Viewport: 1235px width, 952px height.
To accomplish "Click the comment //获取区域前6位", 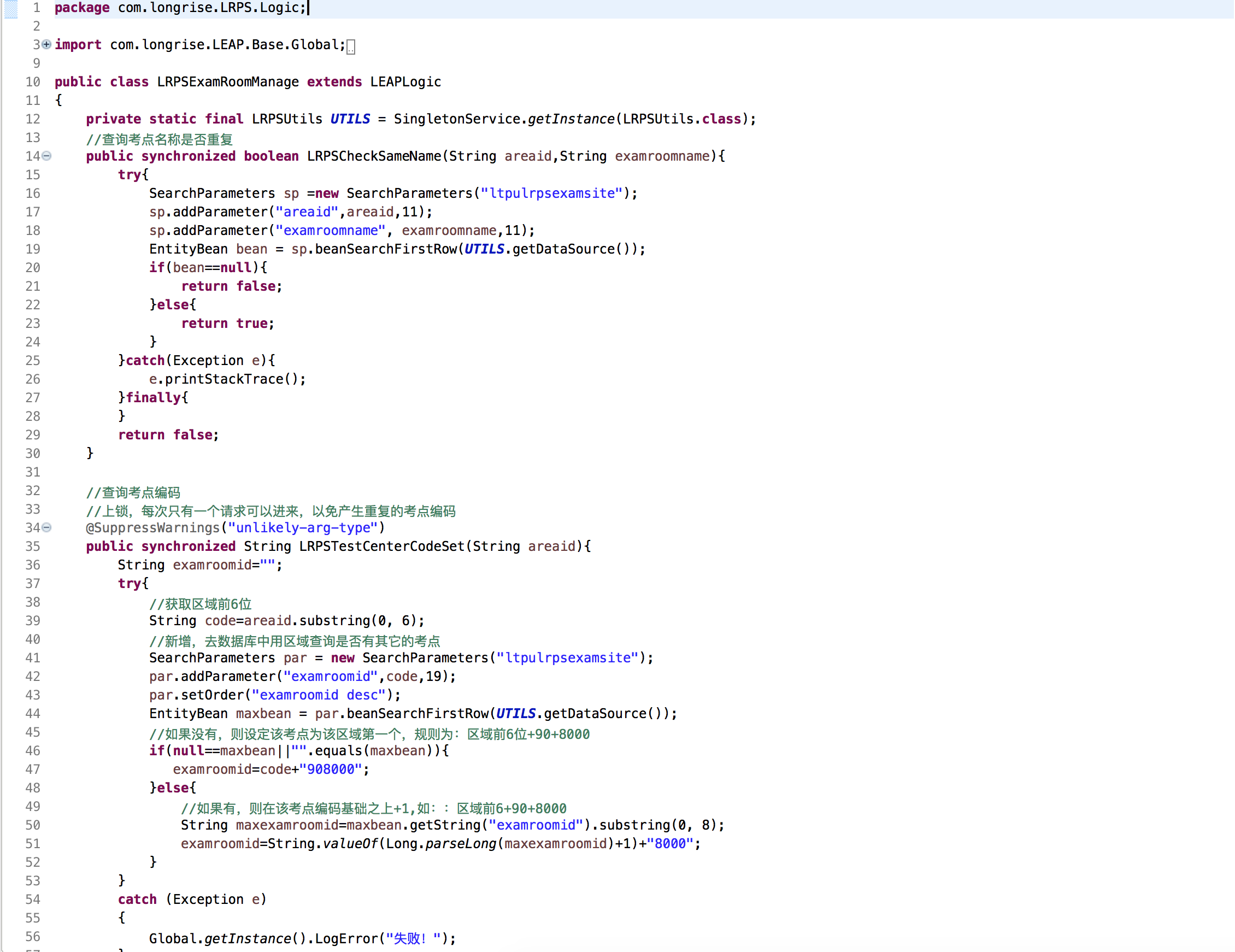I will [x=200, y=604].
